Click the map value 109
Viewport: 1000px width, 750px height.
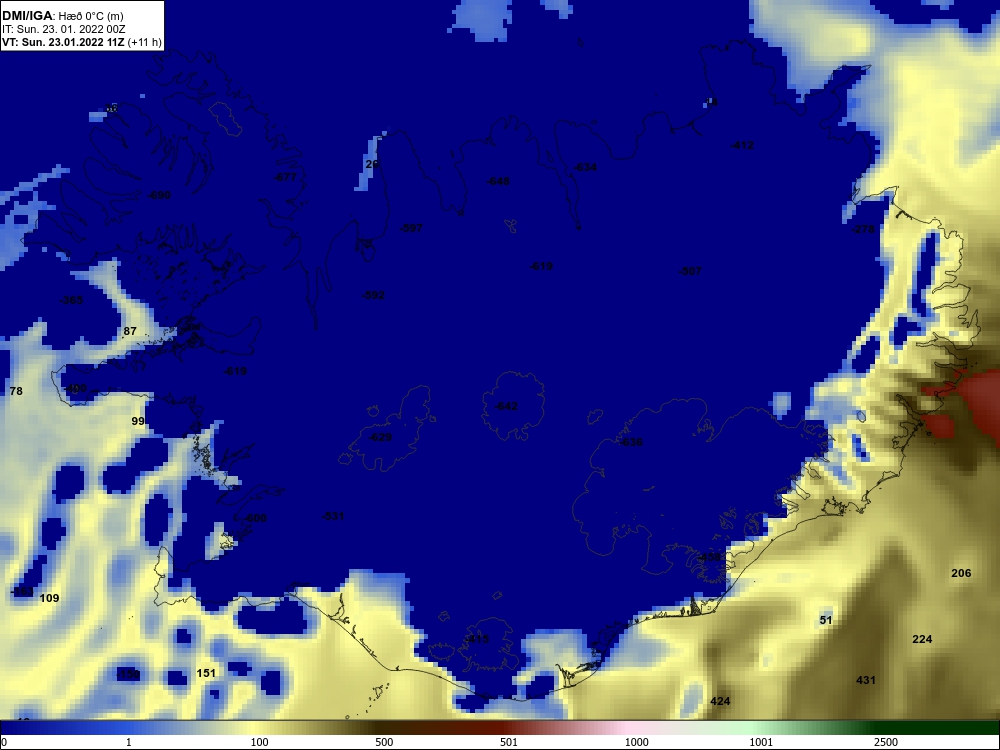[x=49, y=598]
